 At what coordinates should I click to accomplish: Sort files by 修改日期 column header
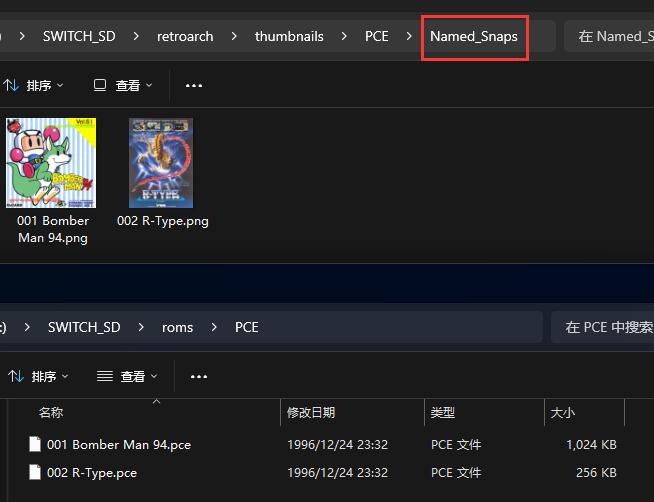311,412
